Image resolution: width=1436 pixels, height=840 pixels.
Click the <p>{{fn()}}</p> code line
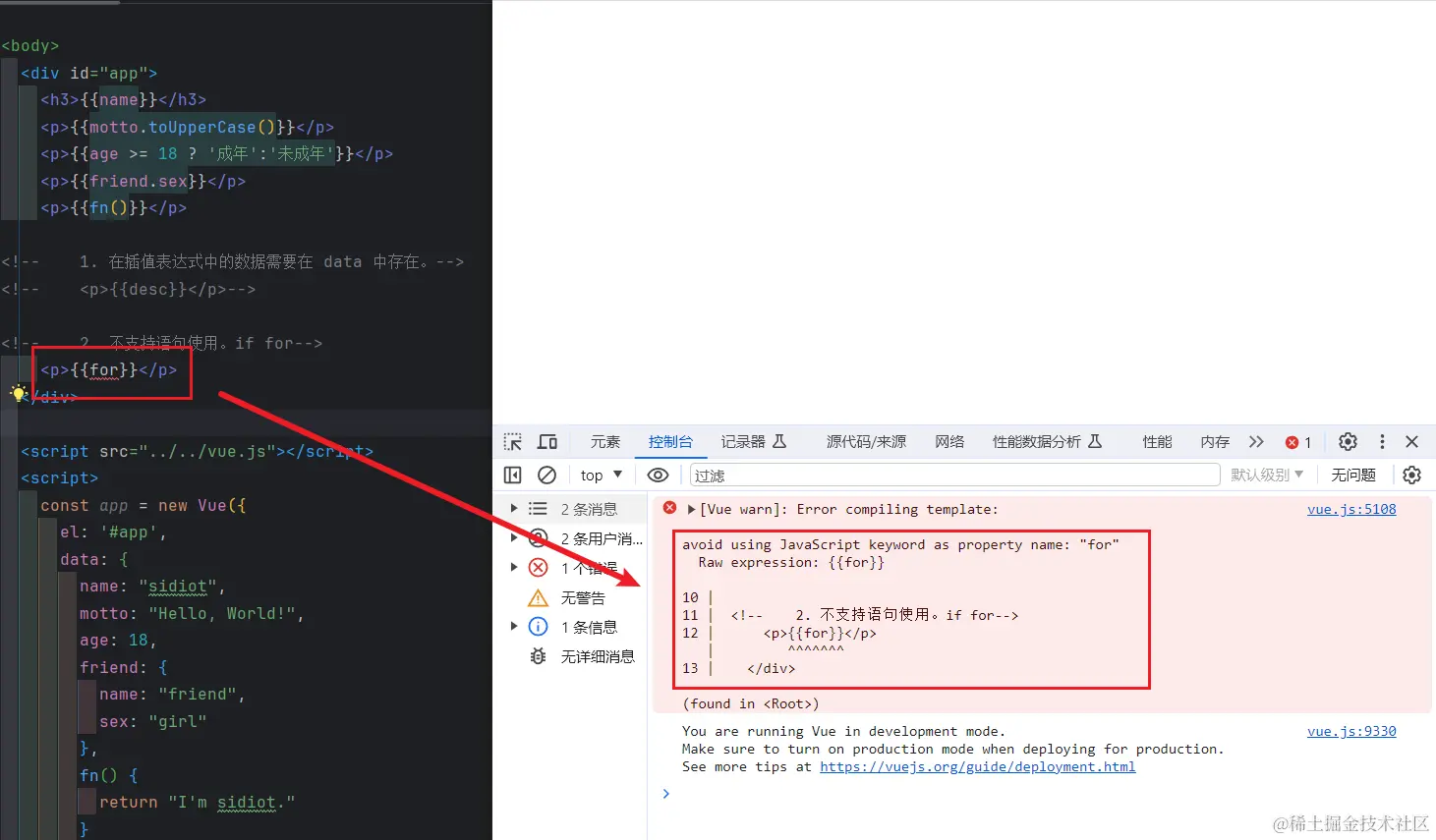point(113,207)
